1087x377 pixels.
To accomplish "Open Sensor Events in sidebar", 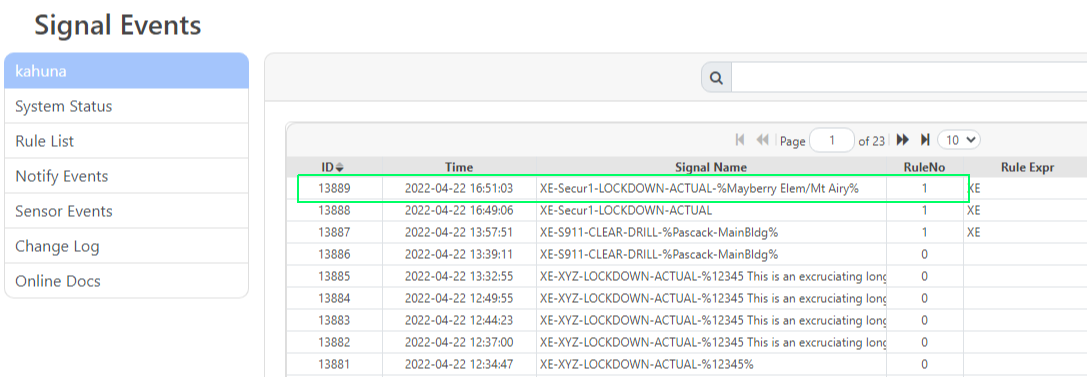I will (126, 211).
